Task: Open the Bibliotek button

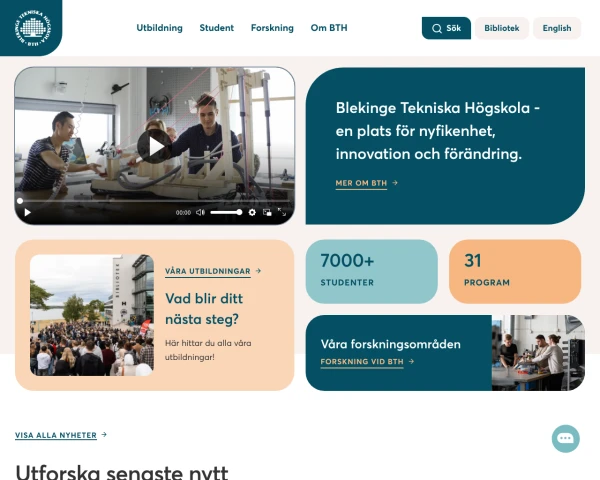Action: (502, 28)
